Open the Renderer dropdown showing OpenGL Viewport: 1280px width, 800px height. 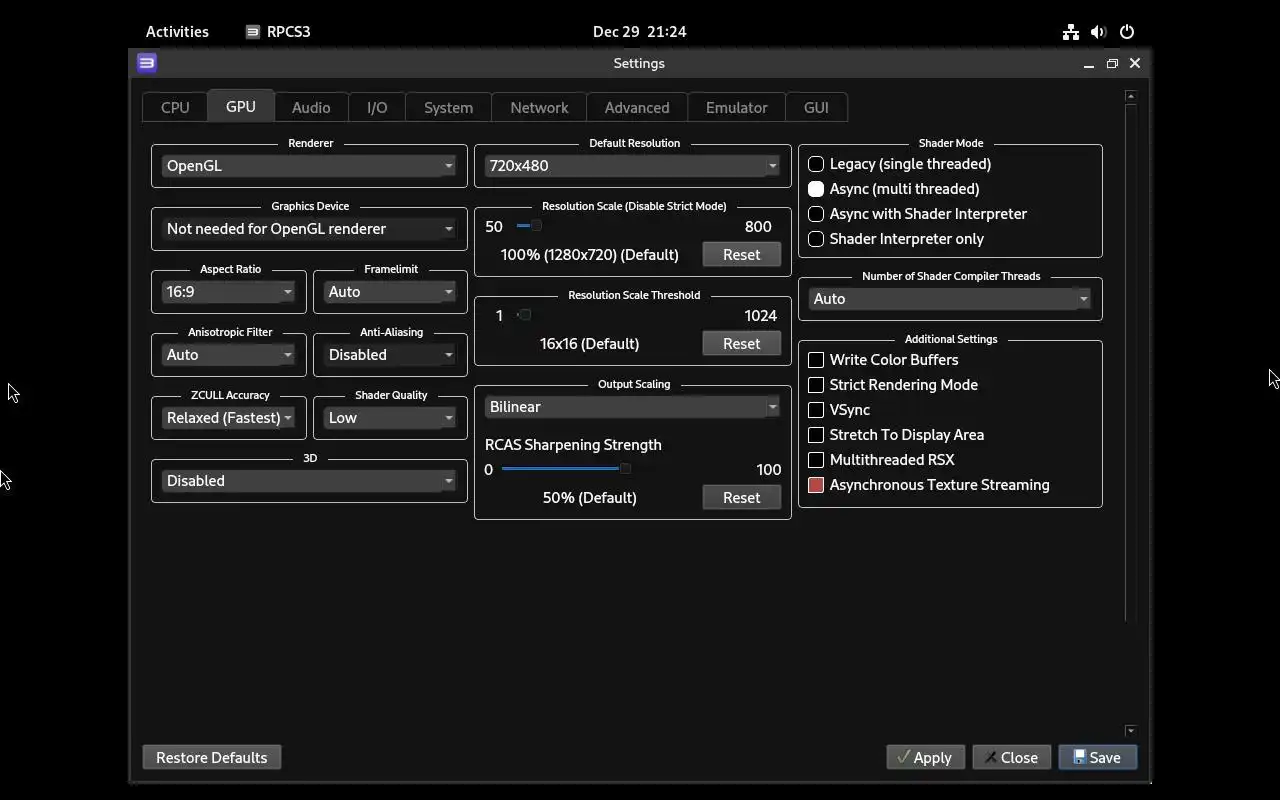pyautogui.click(x=309, y=166)
